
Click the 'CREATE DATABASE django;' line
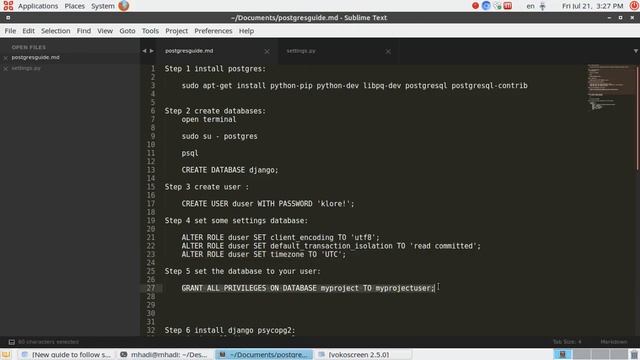230,170
